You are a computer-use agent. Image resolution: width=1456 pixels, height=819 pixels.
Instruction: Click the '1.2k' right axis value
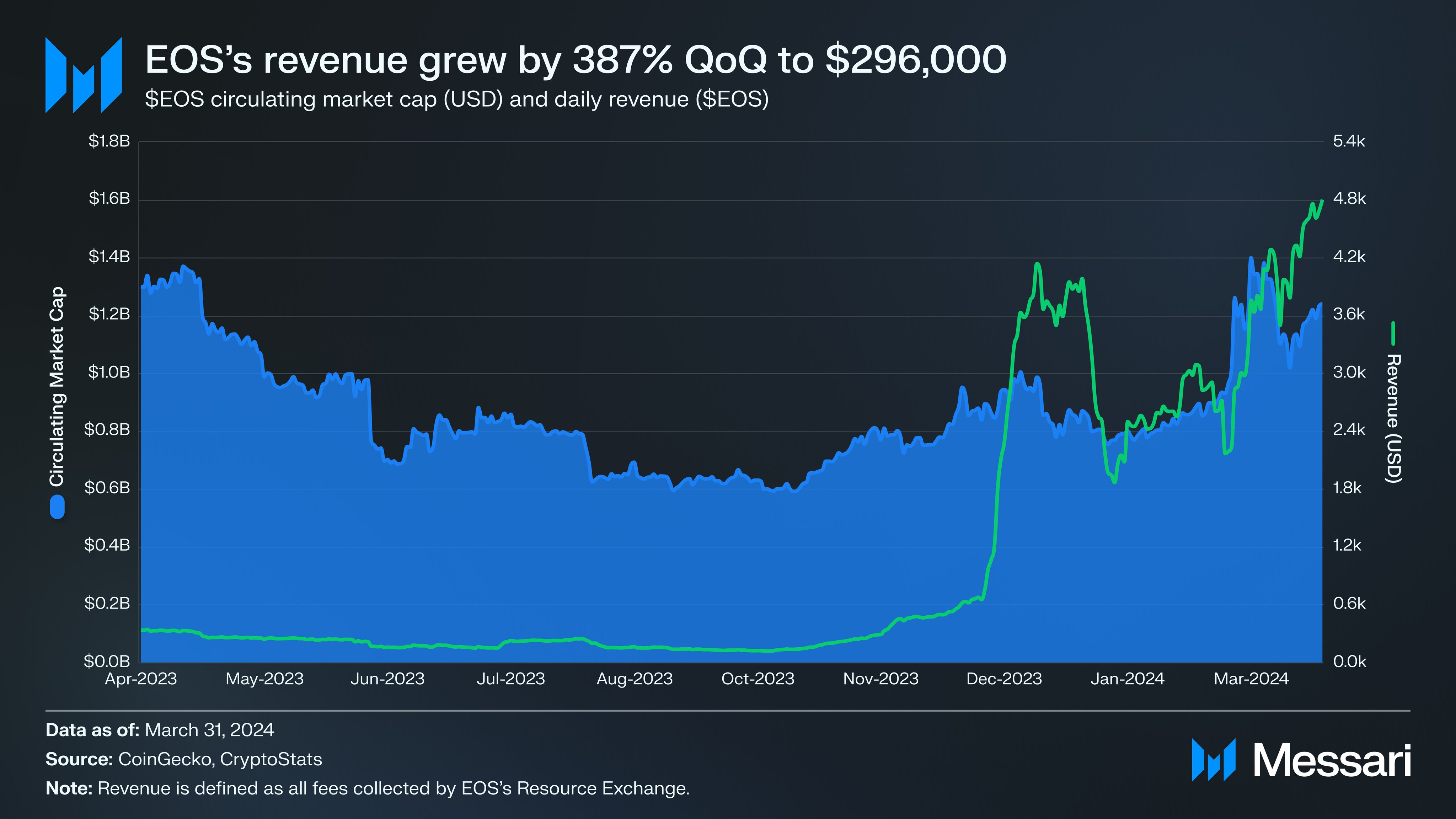[1348, 545]
